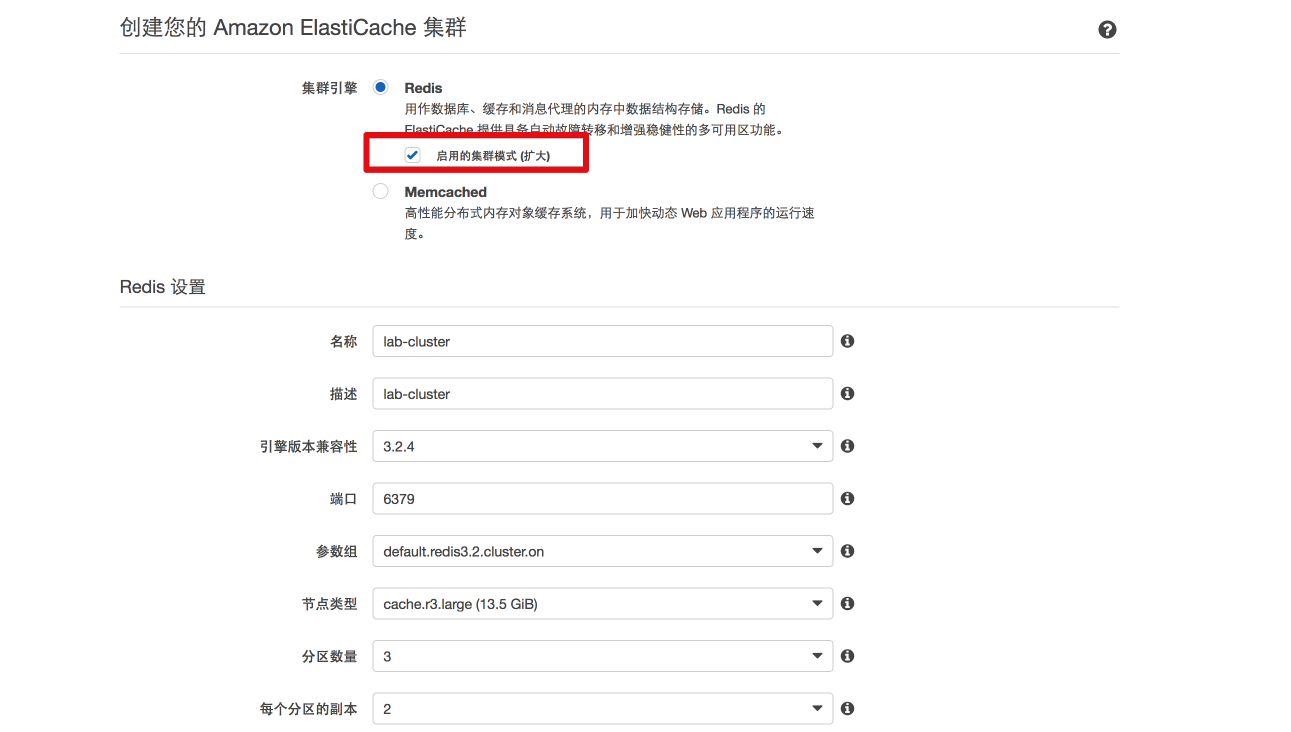Toggle the 启用的集群模式 (扩大) checkbox
Screen dimensions: 1291x732
(x=412, y=155)
